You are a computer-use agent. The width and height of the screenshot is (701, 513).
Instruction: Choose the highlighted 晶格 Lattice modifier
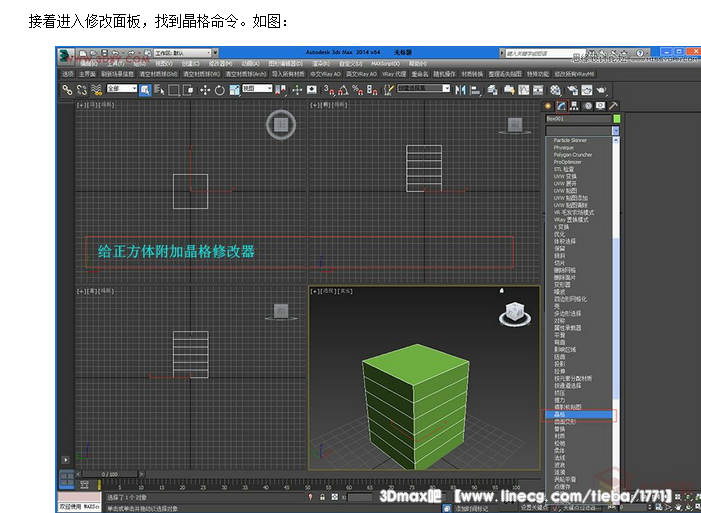[579, 415]
